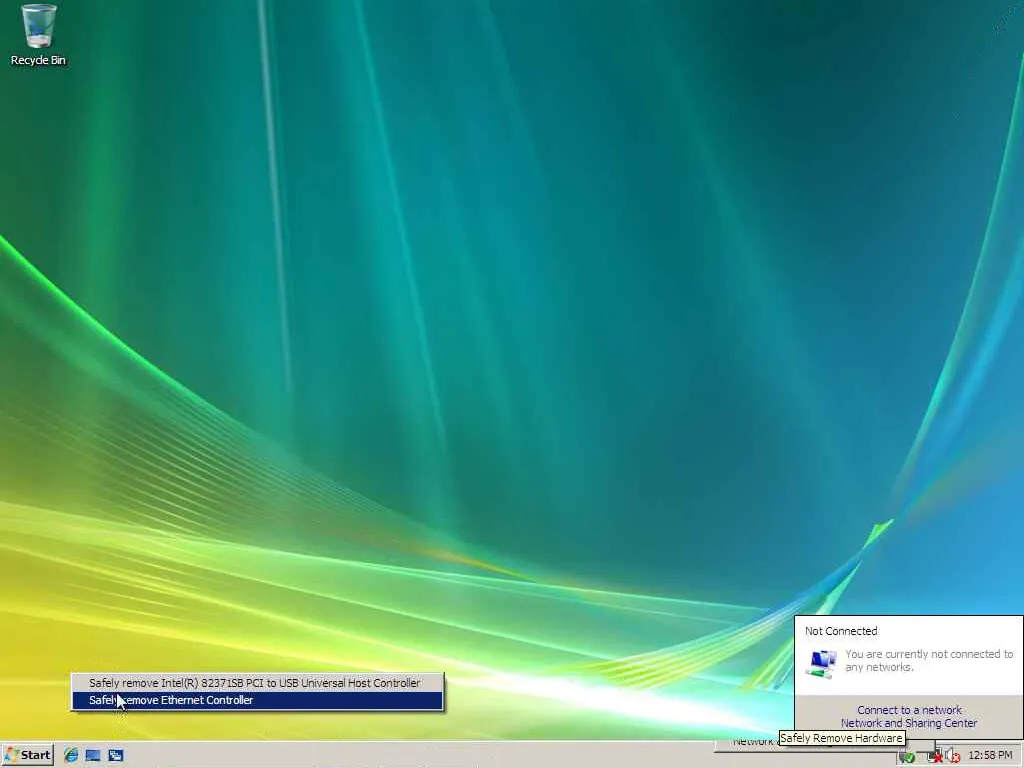Click the 12:58 PM clock
The height and width of the screenshot is (768, 1024).
990,756
